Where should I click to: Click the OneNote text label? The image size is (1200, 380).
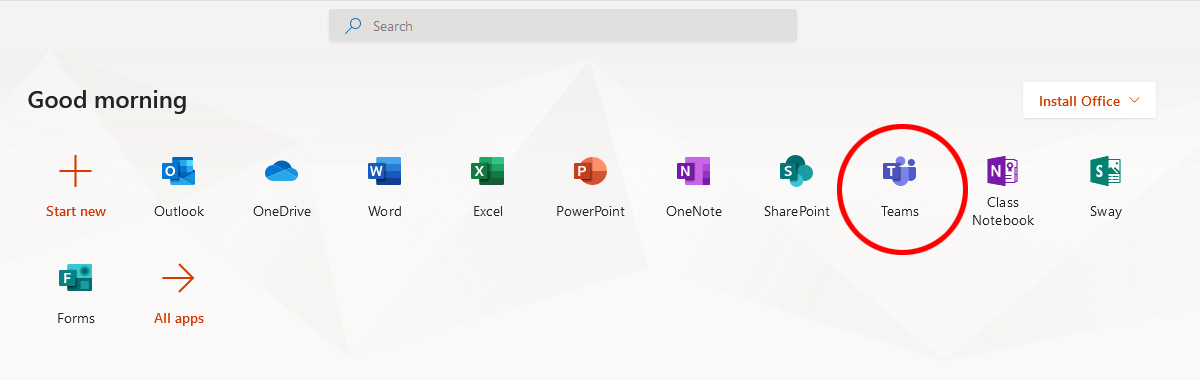694,212
